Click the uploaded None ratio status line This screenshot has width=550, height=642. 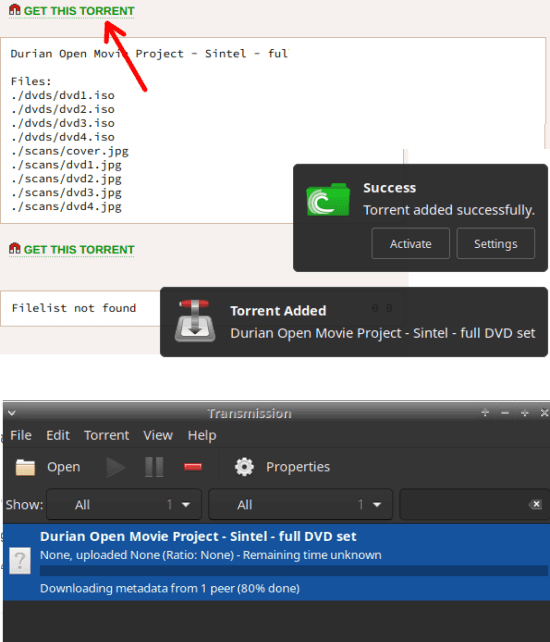pyautogui.click(x=210, y=555)
